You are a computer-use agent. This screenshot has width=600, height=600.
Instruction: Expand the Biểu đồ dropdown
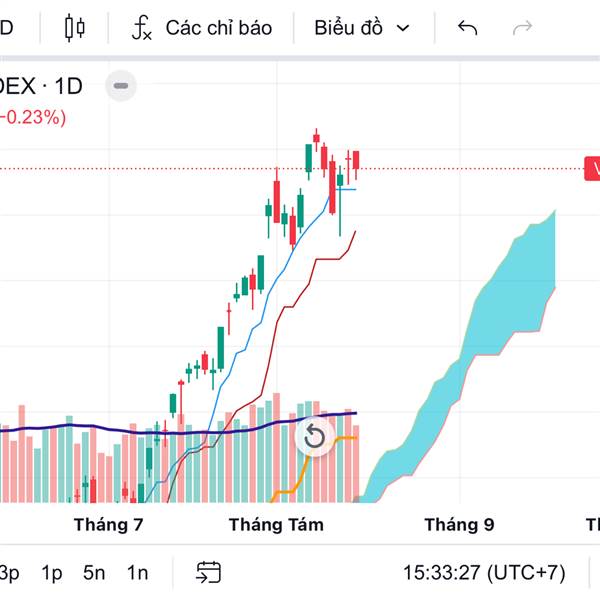click(361, 28)
